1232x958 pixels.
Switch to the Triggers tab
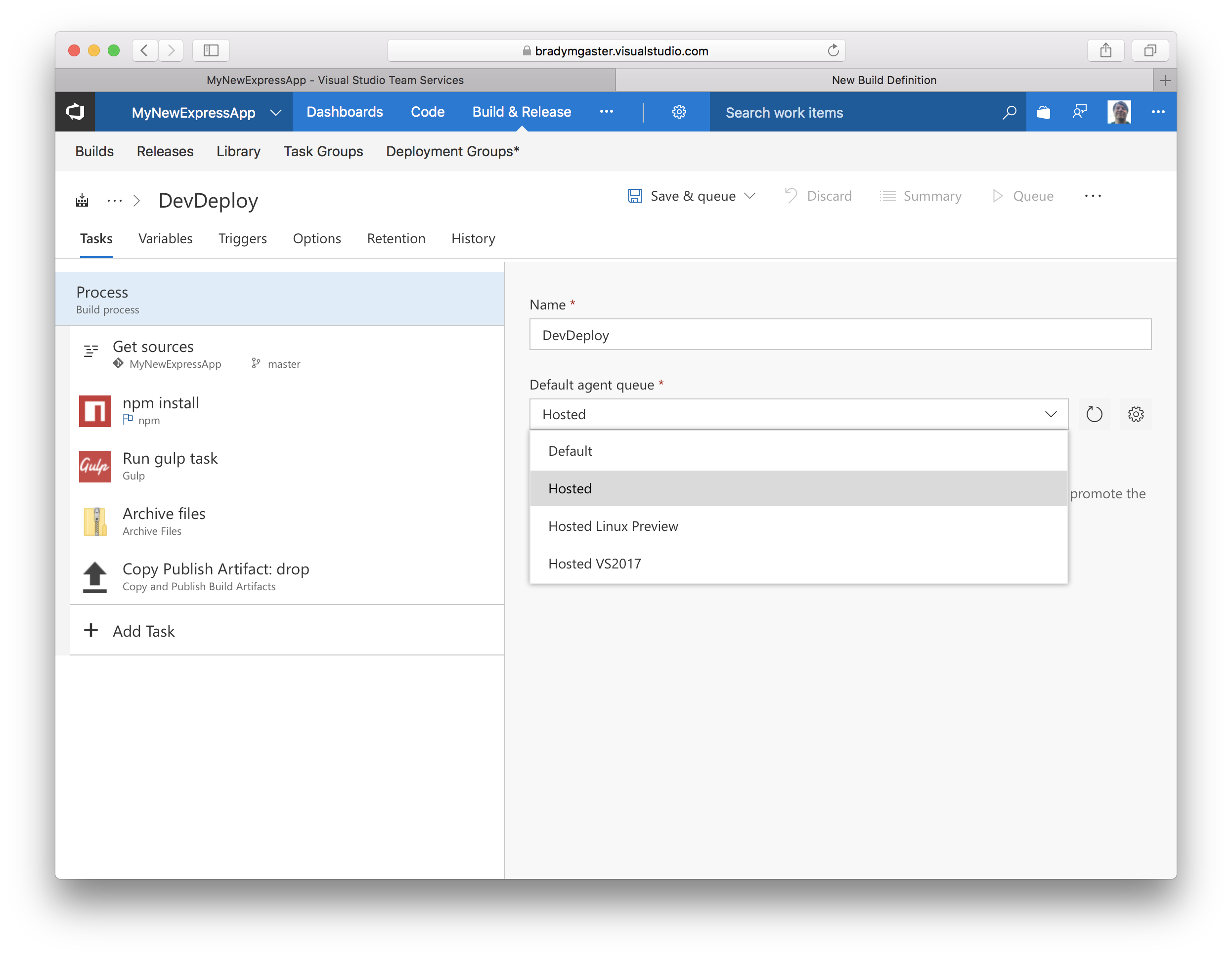243,239
